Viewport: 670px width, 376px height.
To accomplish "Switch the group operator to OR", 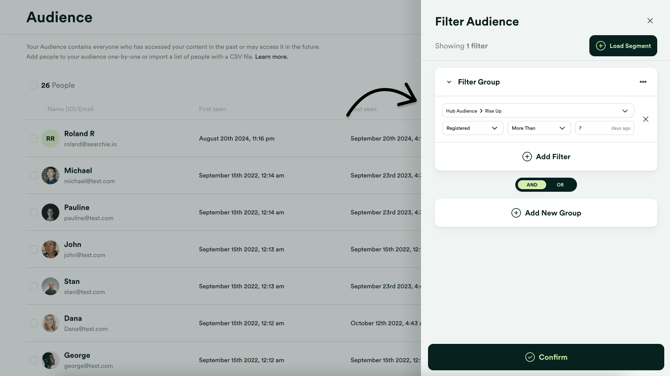I will point(560,185).
